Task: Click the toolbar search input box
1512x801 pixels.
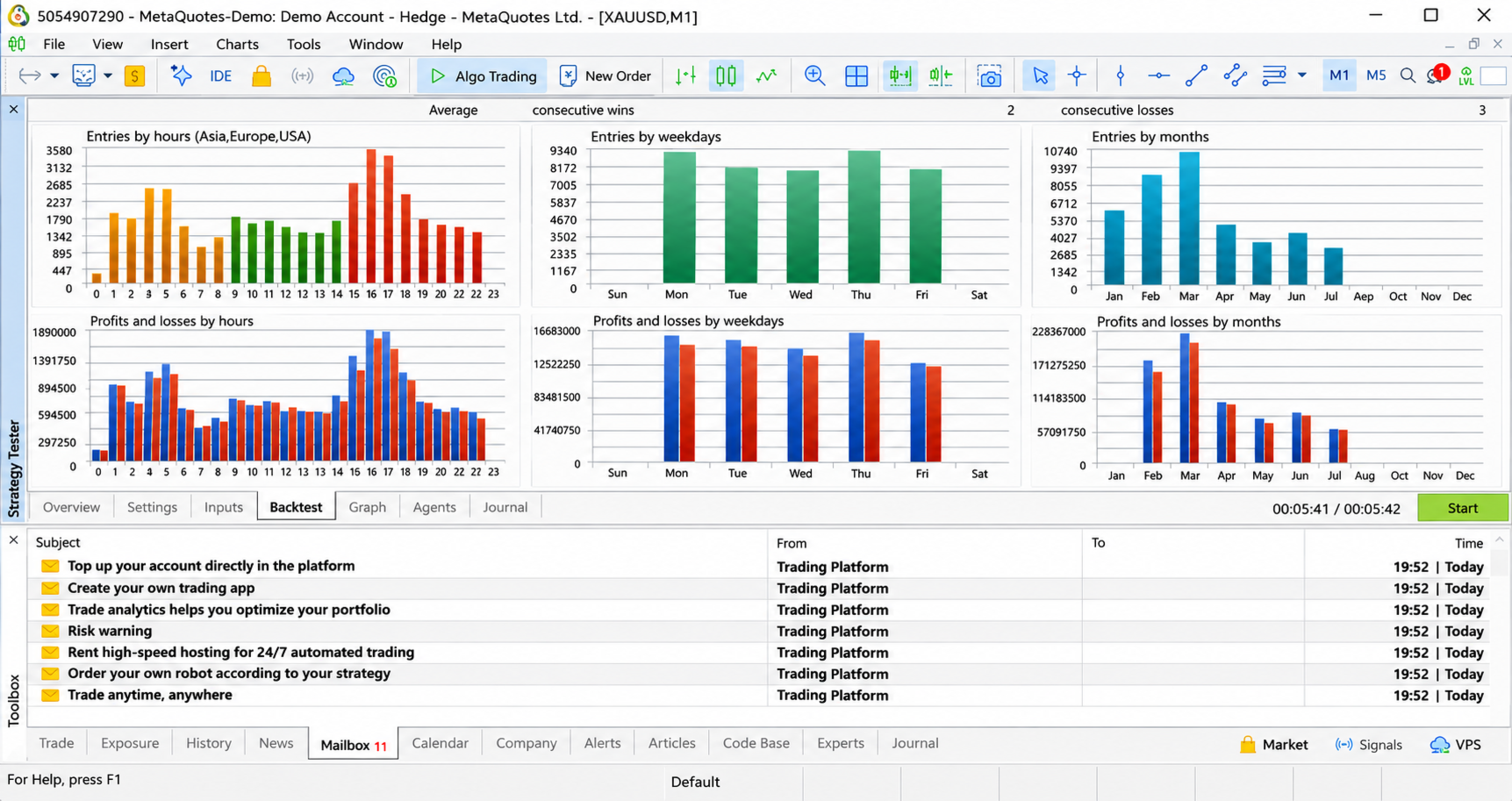Action: click(x=1493, y=76)
